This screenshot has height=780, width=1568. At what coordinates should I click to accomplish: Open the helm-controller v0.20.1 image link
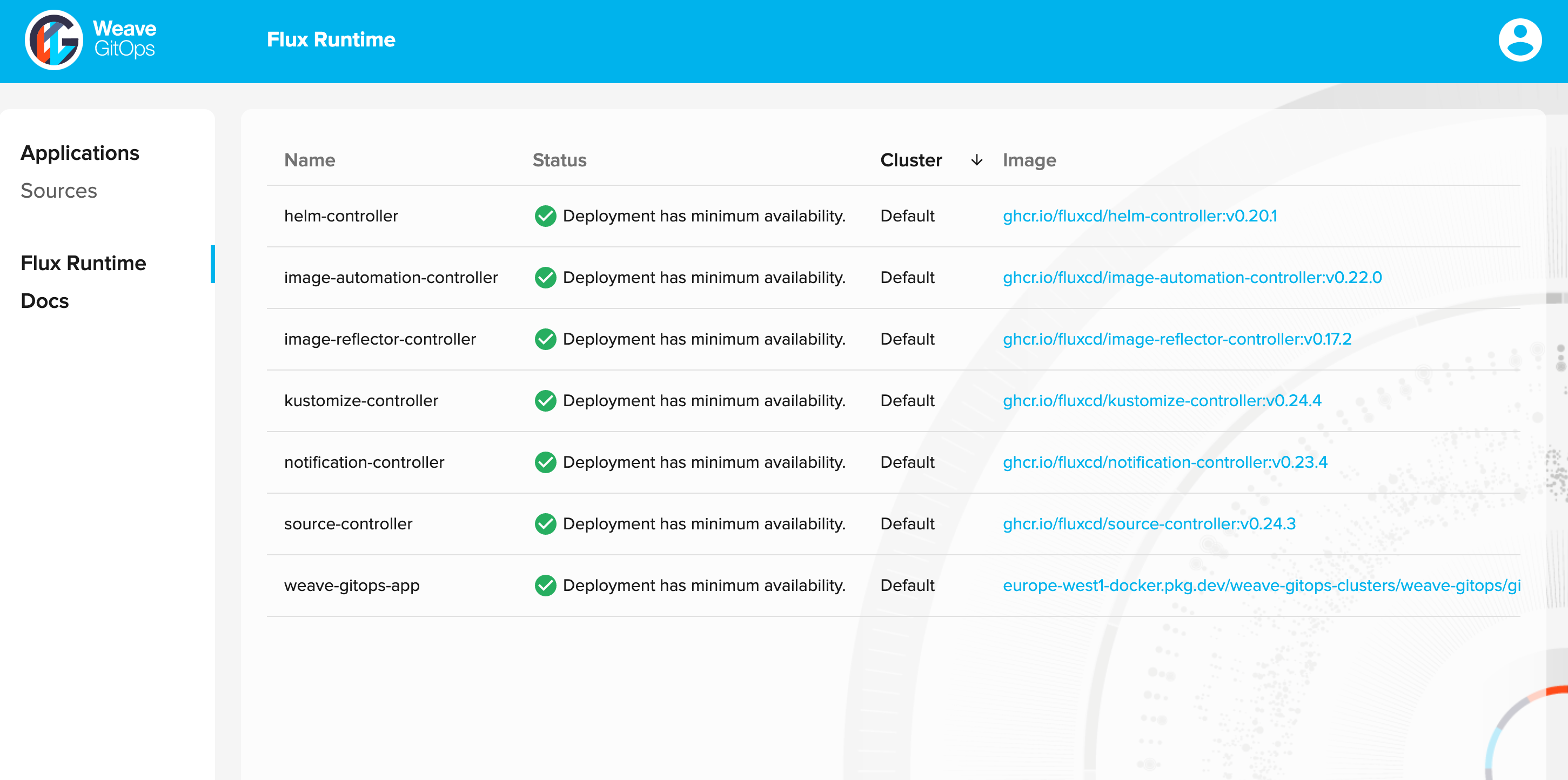tap(1139, 216)
